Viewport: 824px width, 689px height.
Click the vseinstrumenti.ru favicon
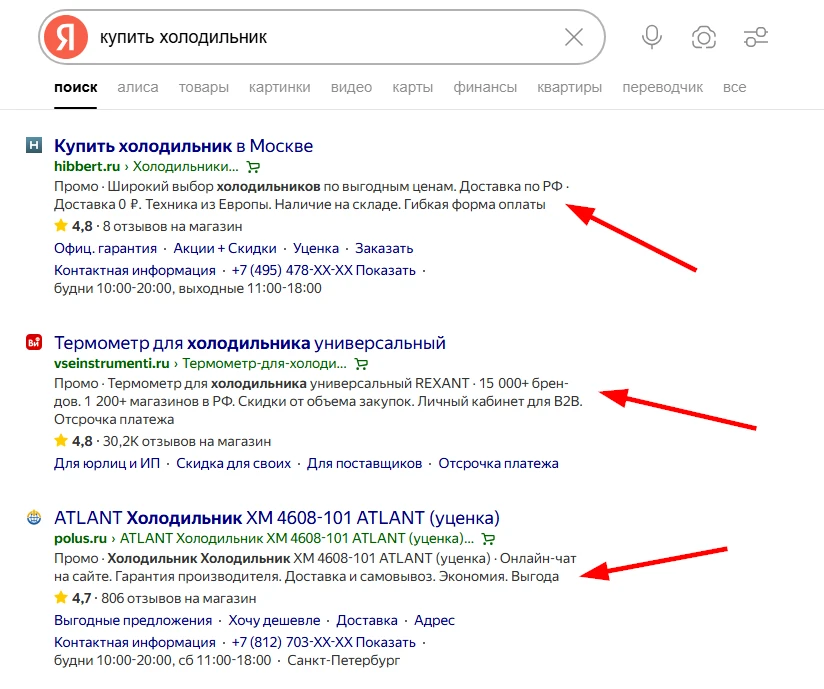click(33, 343)
